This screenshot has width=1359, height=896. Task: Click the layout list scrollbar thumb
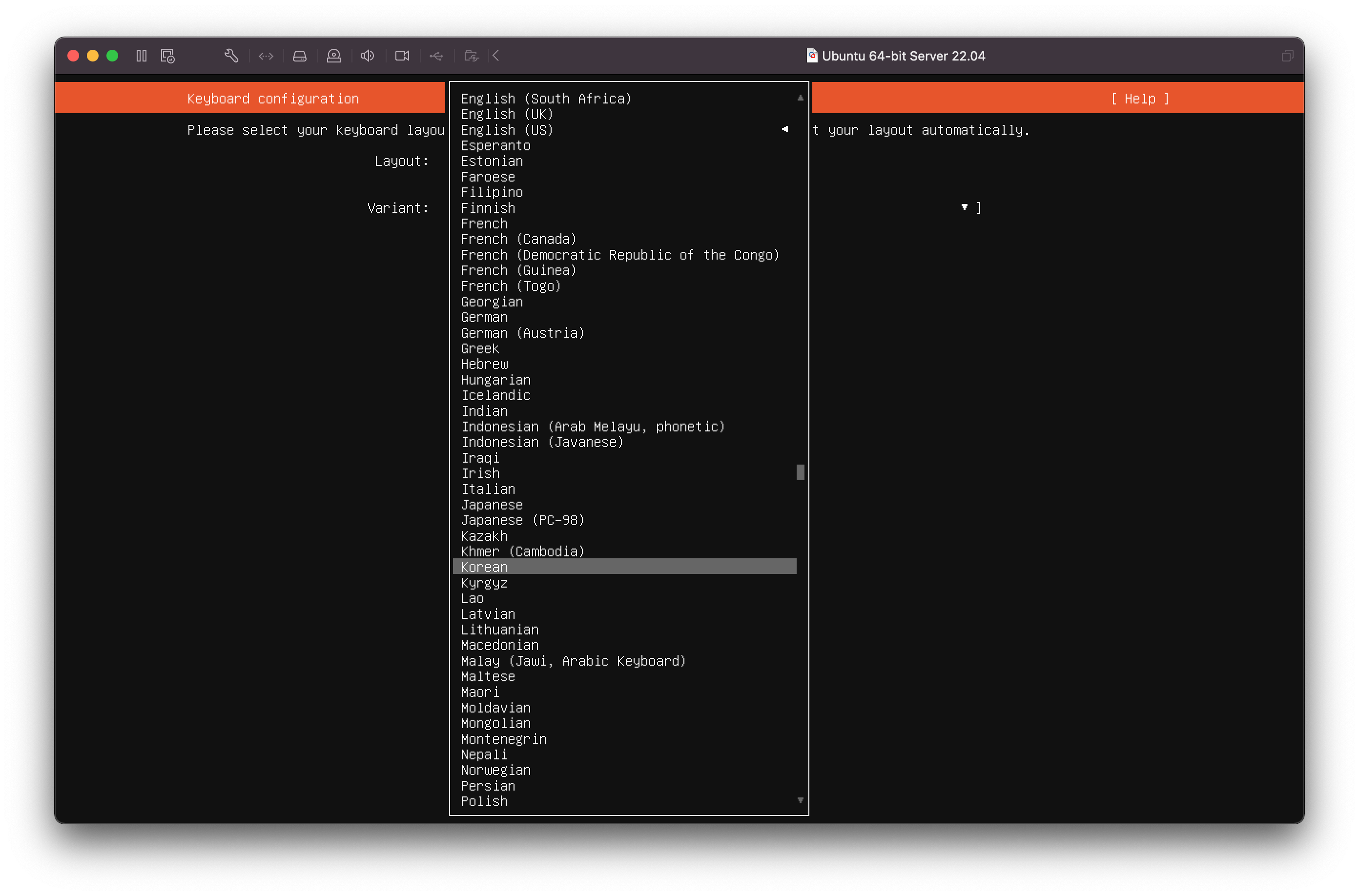[800, 472]
